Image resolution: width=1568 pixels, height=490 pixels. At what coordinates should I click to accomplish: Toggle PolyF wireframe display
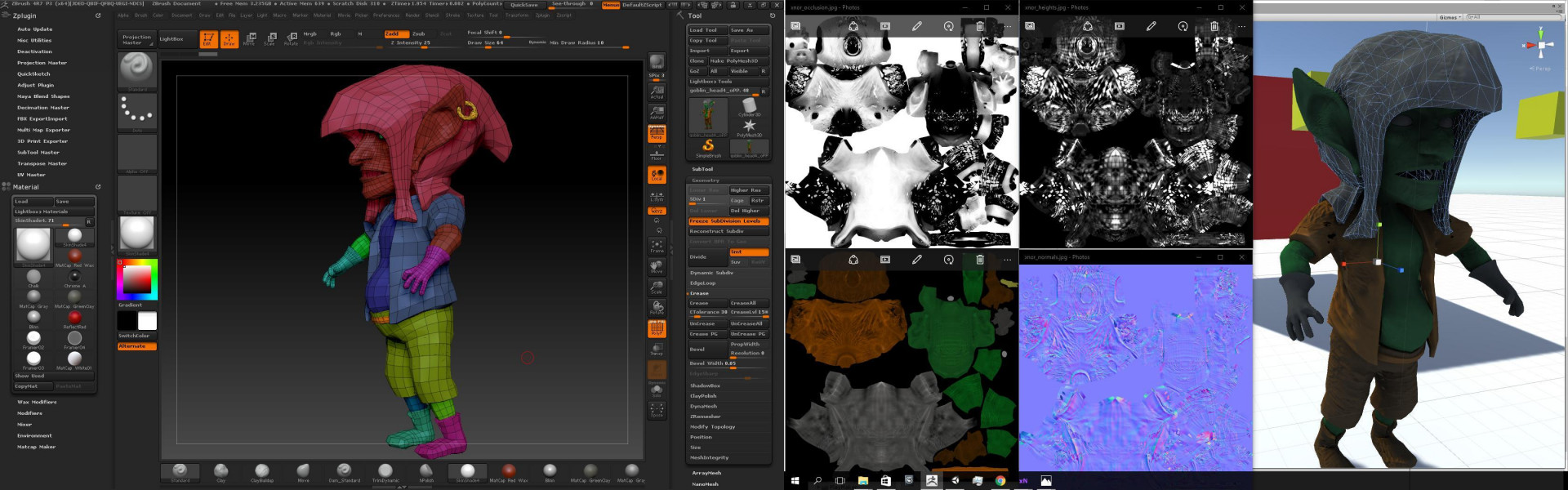click(x=657, y=328)
